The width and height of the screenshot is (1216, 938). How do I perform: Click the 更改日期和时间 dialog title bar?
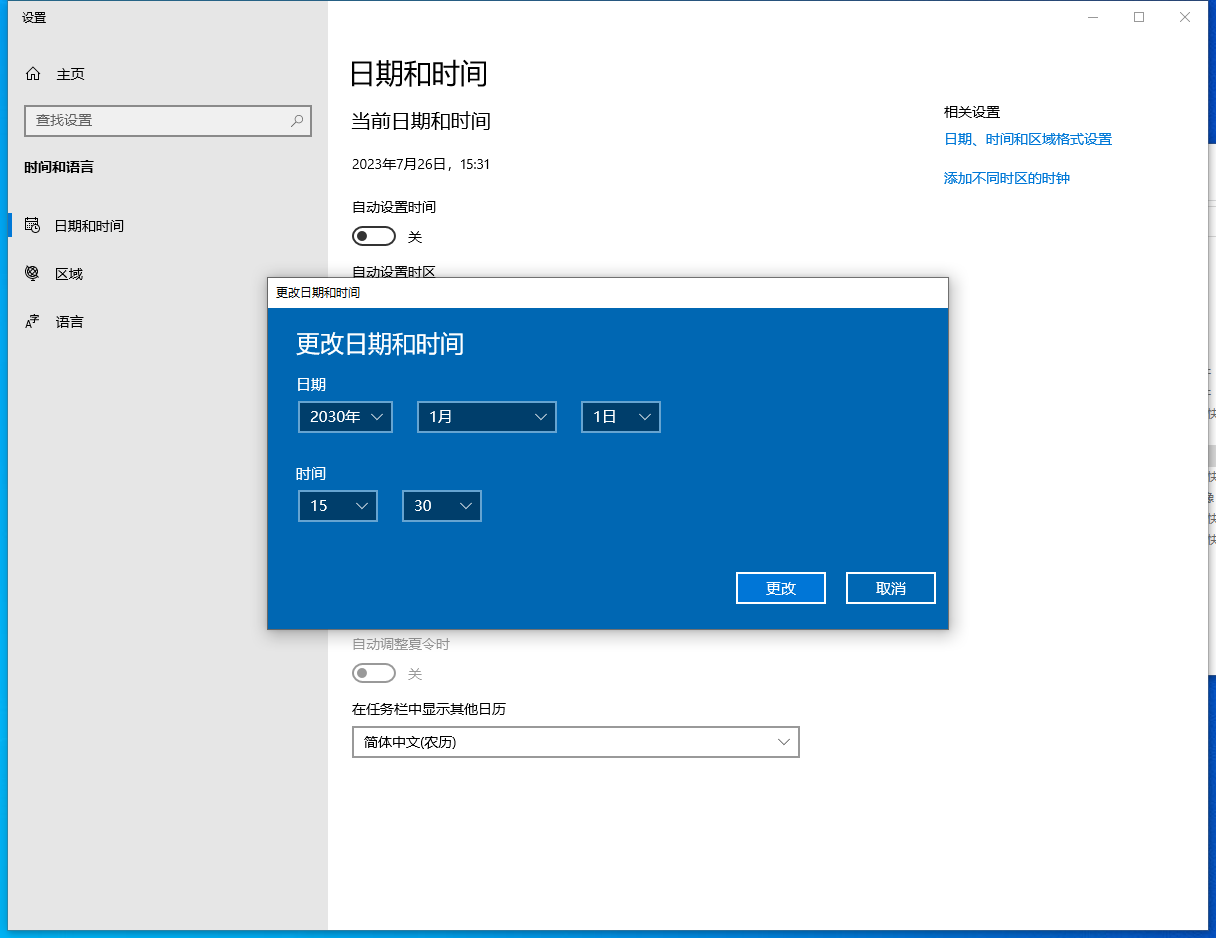[x=608, y=293]
